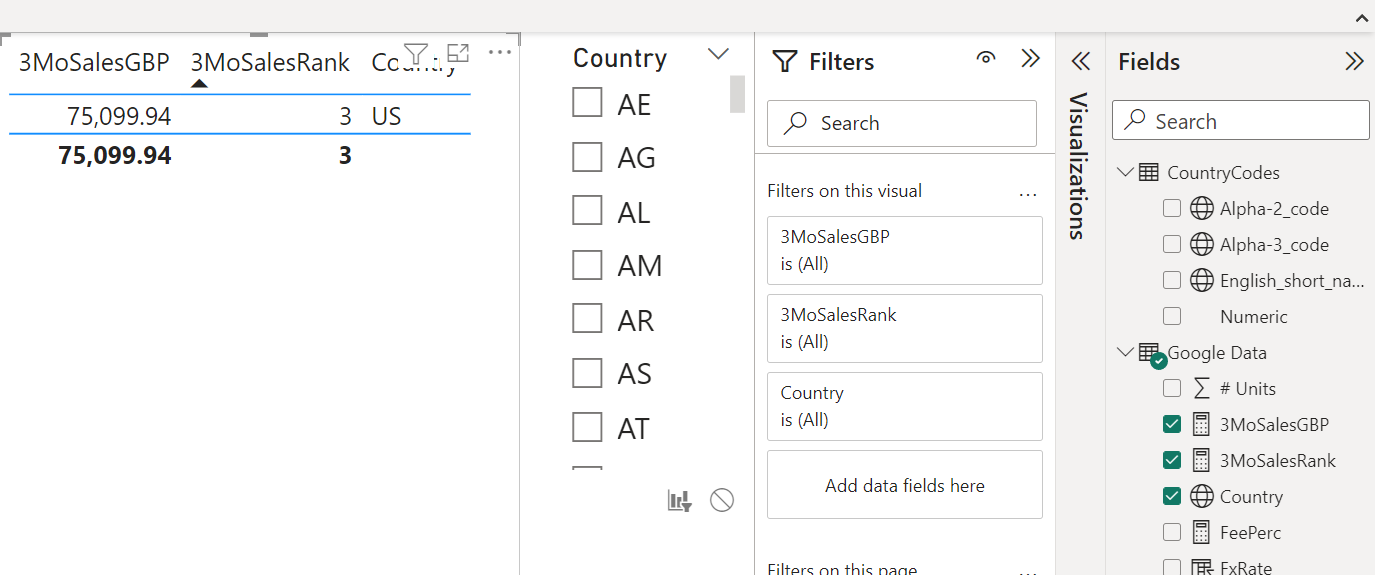
Task: Click the Visualizations vertical label
Action: pyautogui.click(x=1078, y=165)
